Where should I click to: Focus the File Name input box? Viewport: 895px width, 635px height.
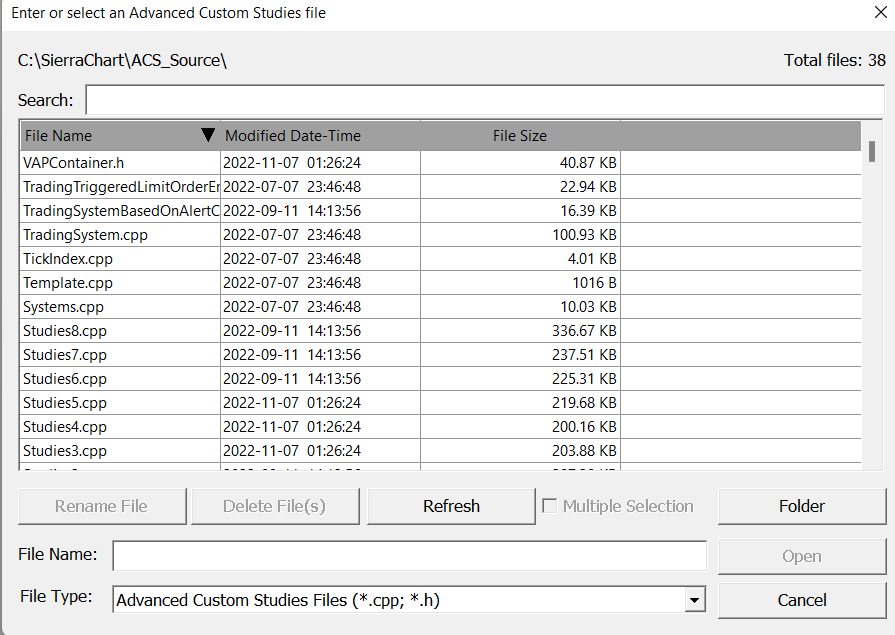tap(409, 555)
